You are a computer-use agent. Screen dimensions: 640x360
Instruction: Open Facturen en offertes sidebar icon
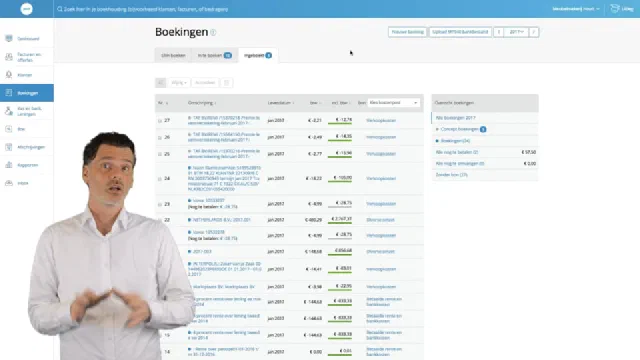tap(9, 57)
